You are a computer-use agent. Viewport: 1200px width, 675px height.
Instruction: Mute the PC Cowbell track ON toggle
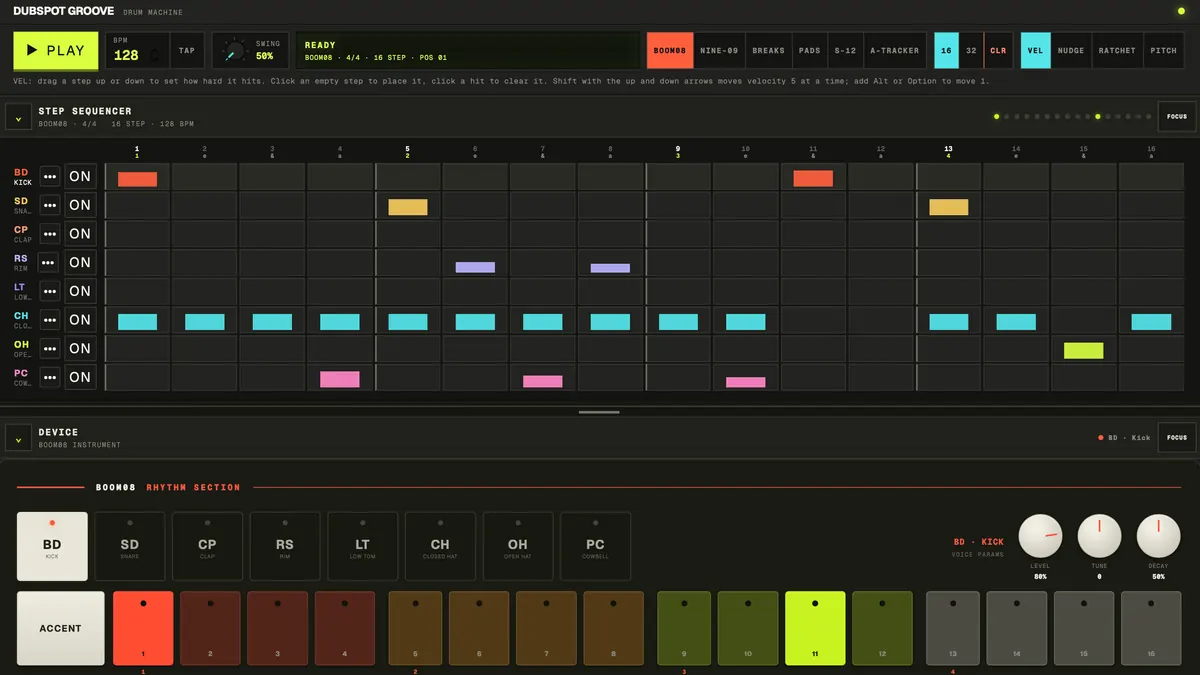[x=80, y=377]
